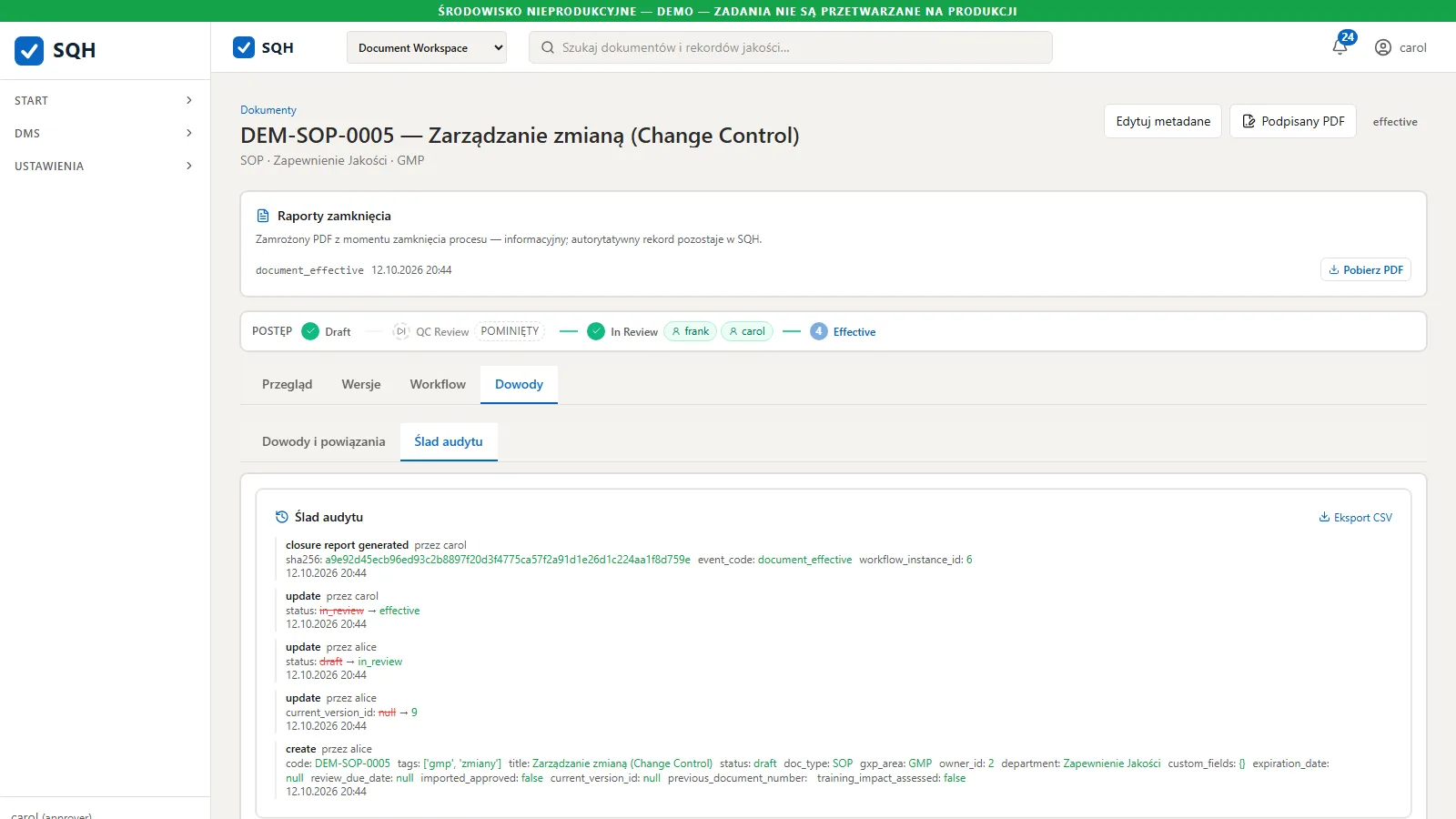Image resolution: width=1456 pixels, height=819 pixels.
Task: Click the Zapewnienie Jakości department value
Action: click(x=1112, y=763)
